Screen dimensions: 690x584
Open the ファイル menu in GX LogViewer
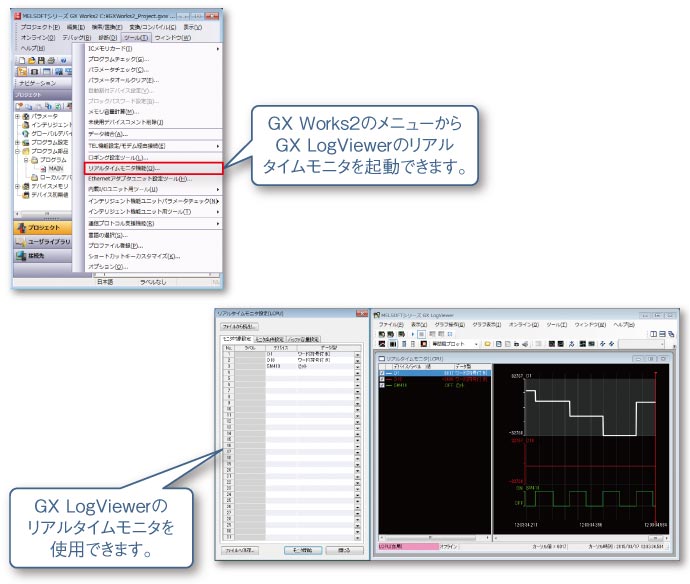coord(390,325)
